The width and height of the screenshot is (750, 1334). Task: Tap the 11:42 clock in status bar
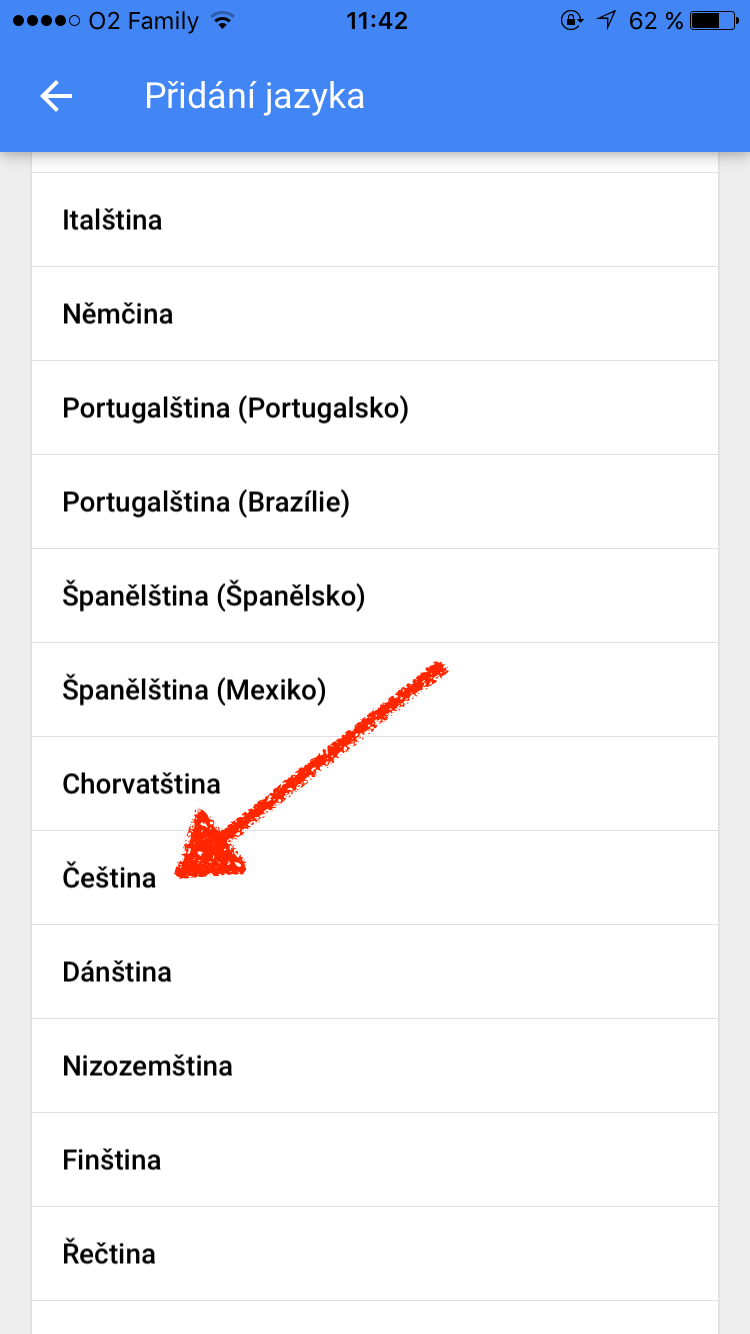(375, 21)
